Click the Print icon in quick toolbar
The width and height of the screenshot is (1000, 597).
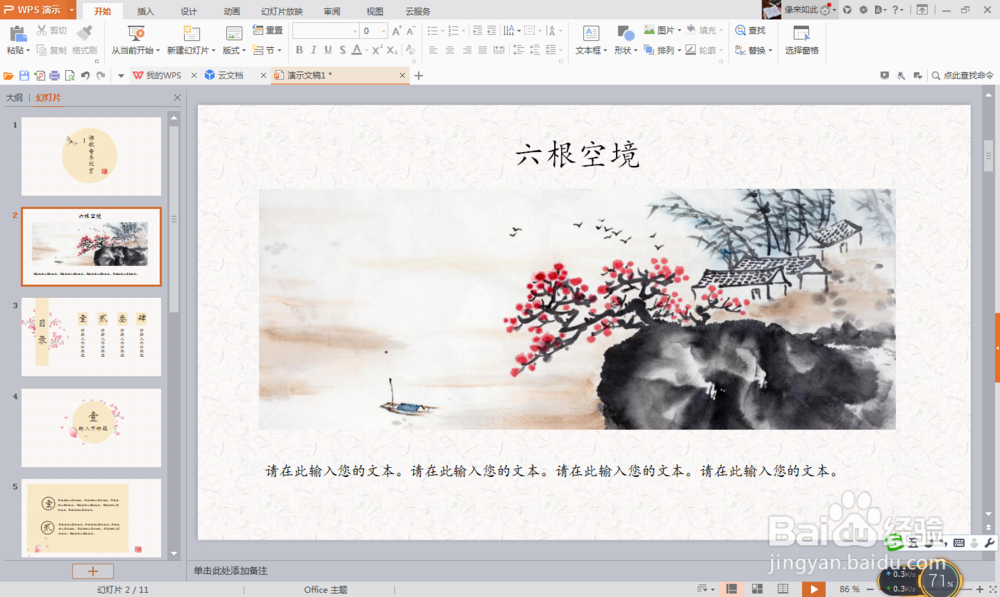pos(54,75)
